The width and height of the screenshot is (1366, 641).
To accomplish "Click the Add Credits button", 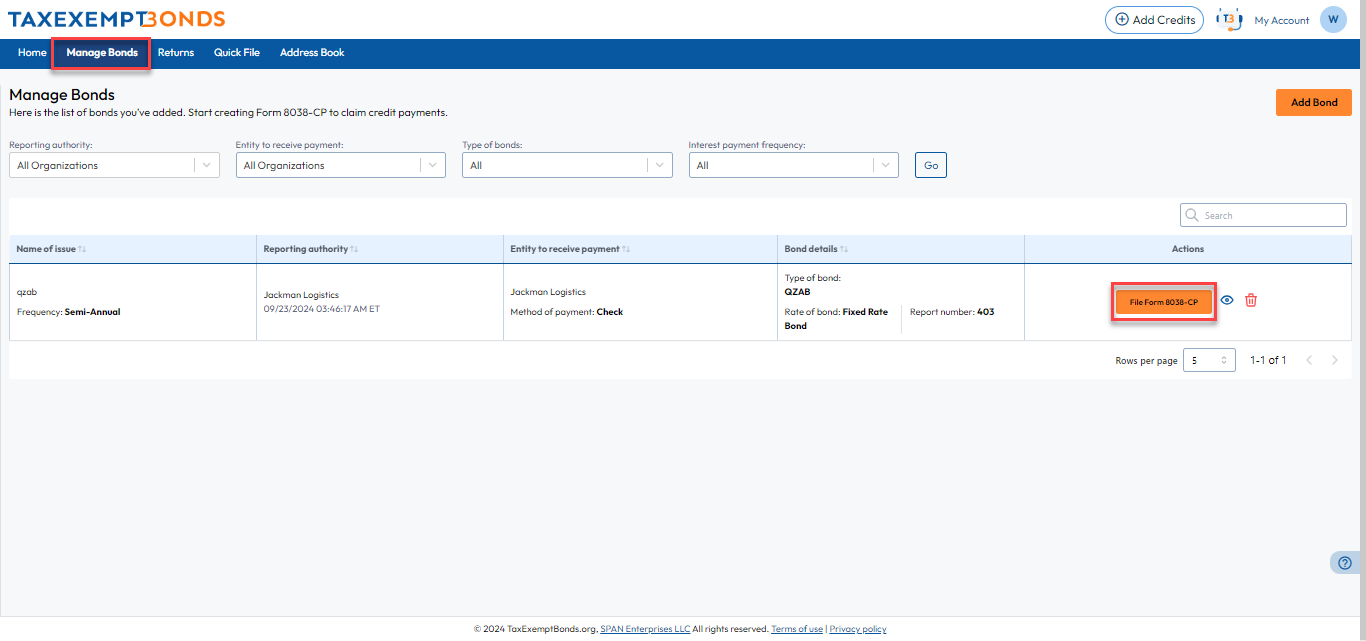I will [x=1154, y=20].
